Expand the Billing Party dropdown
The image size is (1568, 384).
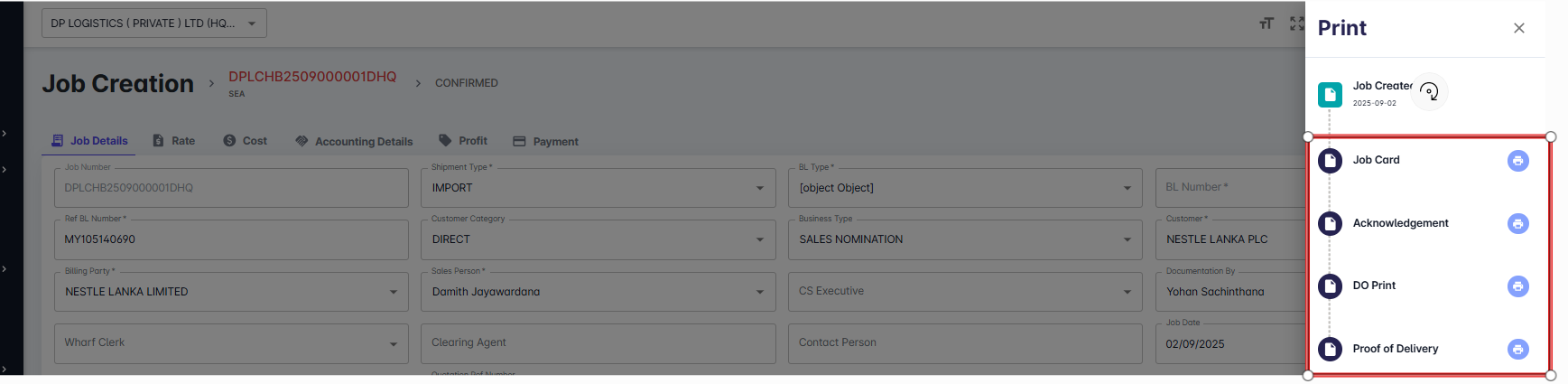point(393,292)
